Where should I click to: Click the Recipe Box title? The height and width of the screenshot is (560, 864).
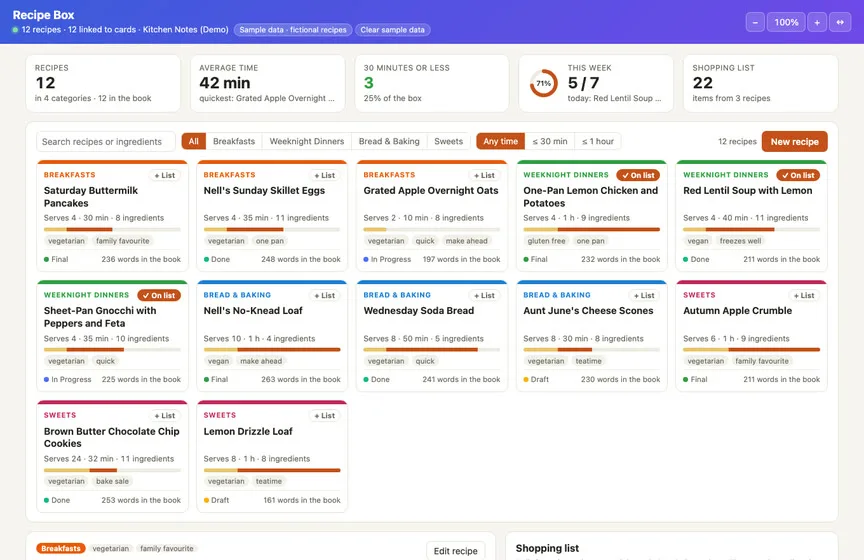(x=44, y=15)
